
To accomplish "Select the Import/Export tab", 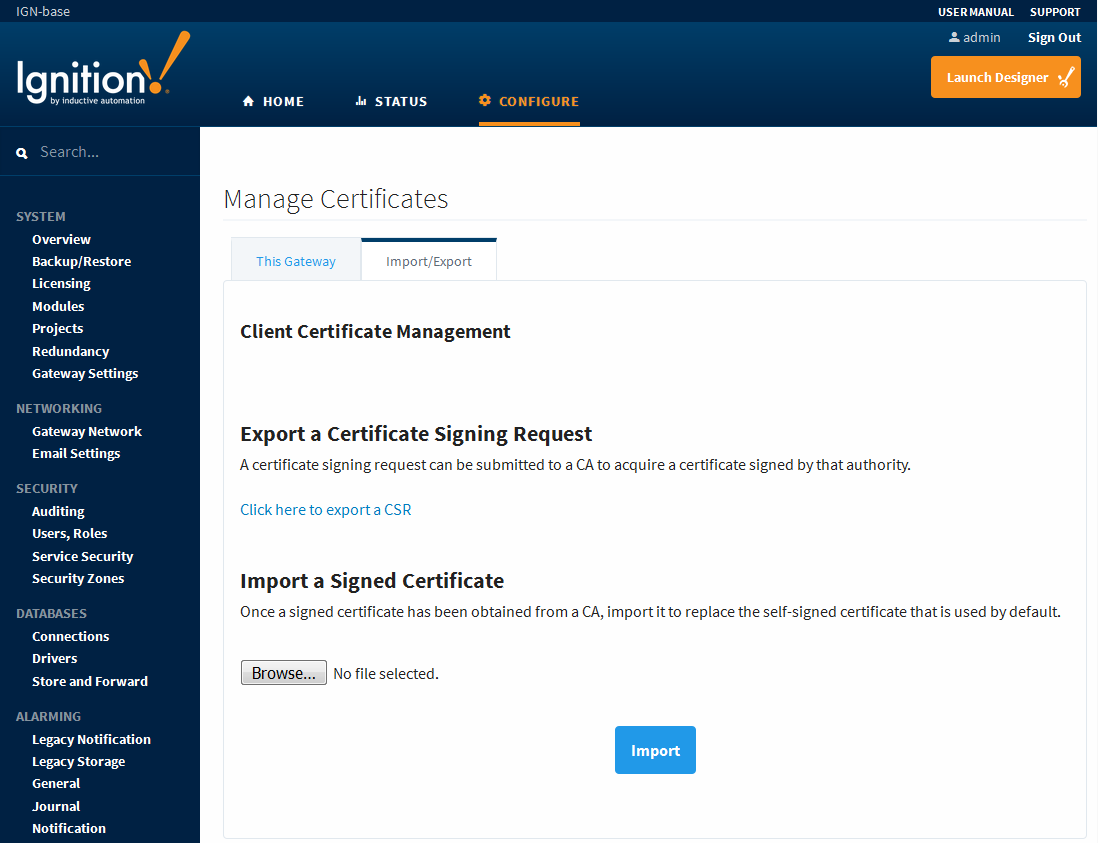I will pos(428,260).
